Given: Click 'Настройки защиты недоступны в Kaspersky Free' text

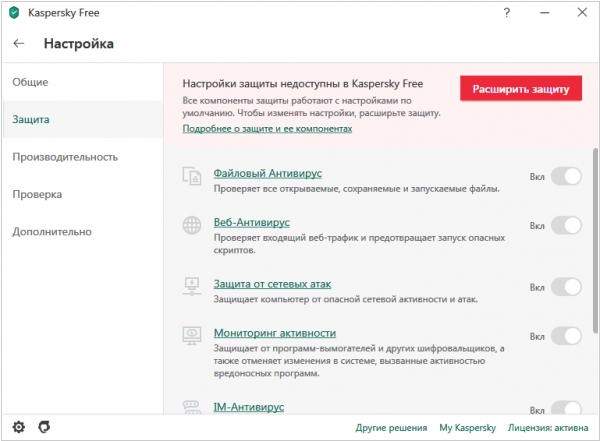Looking at the screenshot, I should 303,83.
